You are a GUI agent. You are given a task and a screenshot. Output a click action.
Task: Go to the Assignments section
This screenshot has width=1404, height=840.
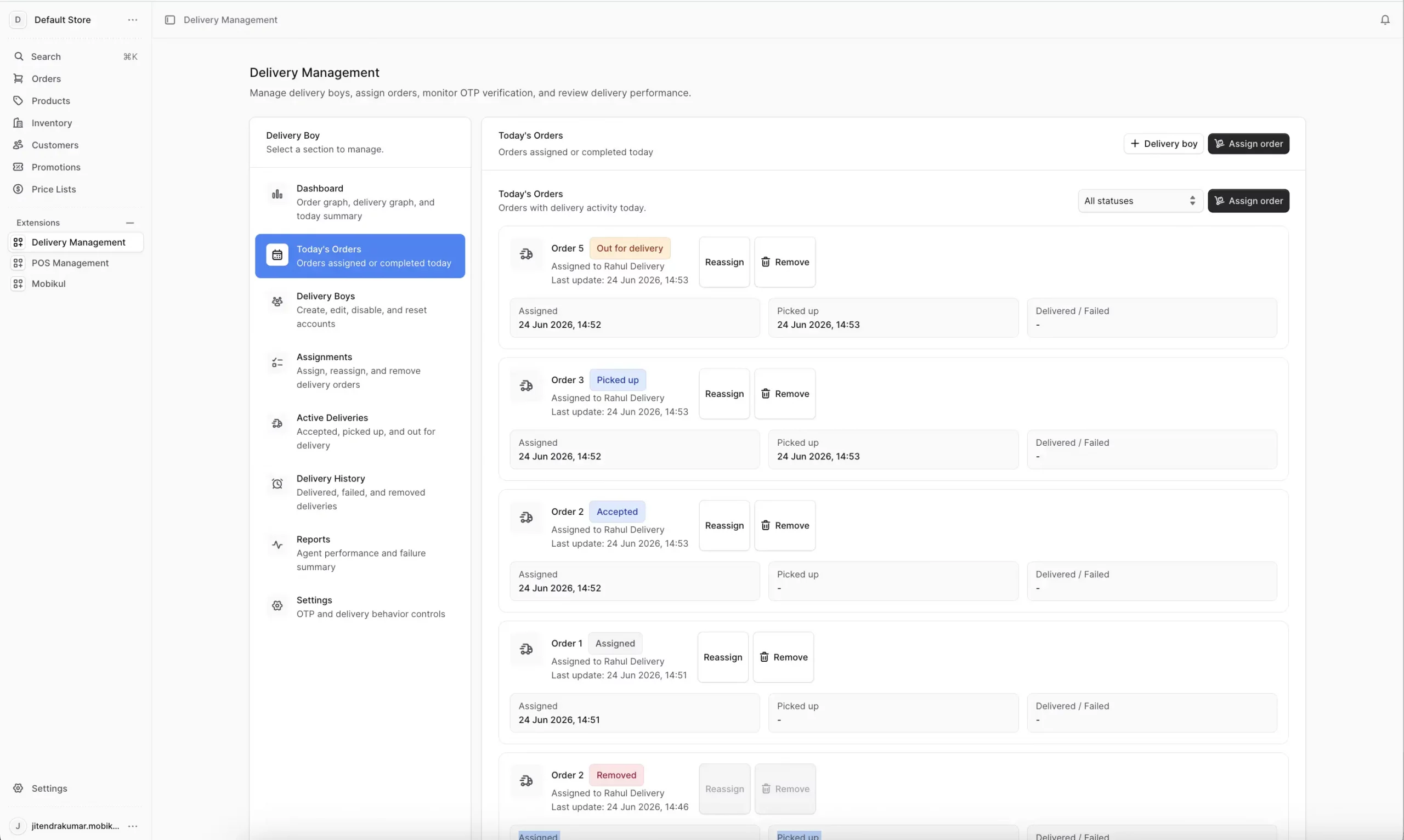pyautogui.click(x=360, y=371)
